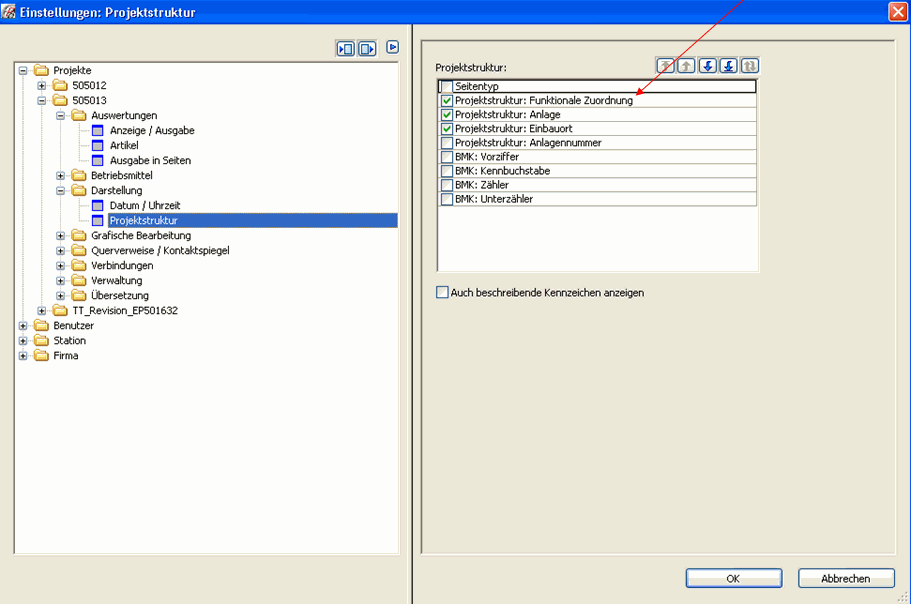Click the Übersetzung folder icon

[79, 296]
